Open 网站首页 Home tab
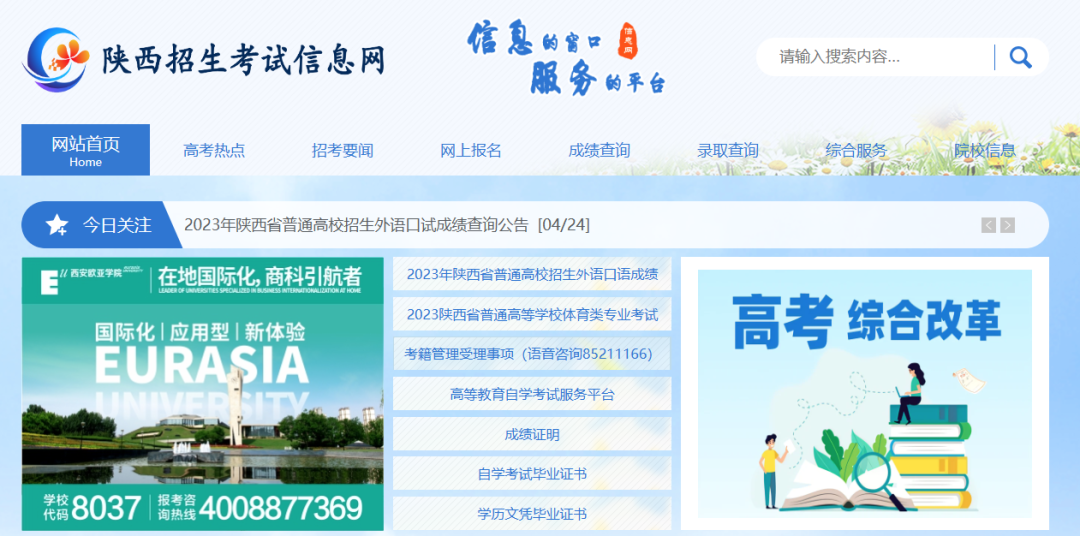This screenshot has height=536, width=1080. tap(85, 150)
